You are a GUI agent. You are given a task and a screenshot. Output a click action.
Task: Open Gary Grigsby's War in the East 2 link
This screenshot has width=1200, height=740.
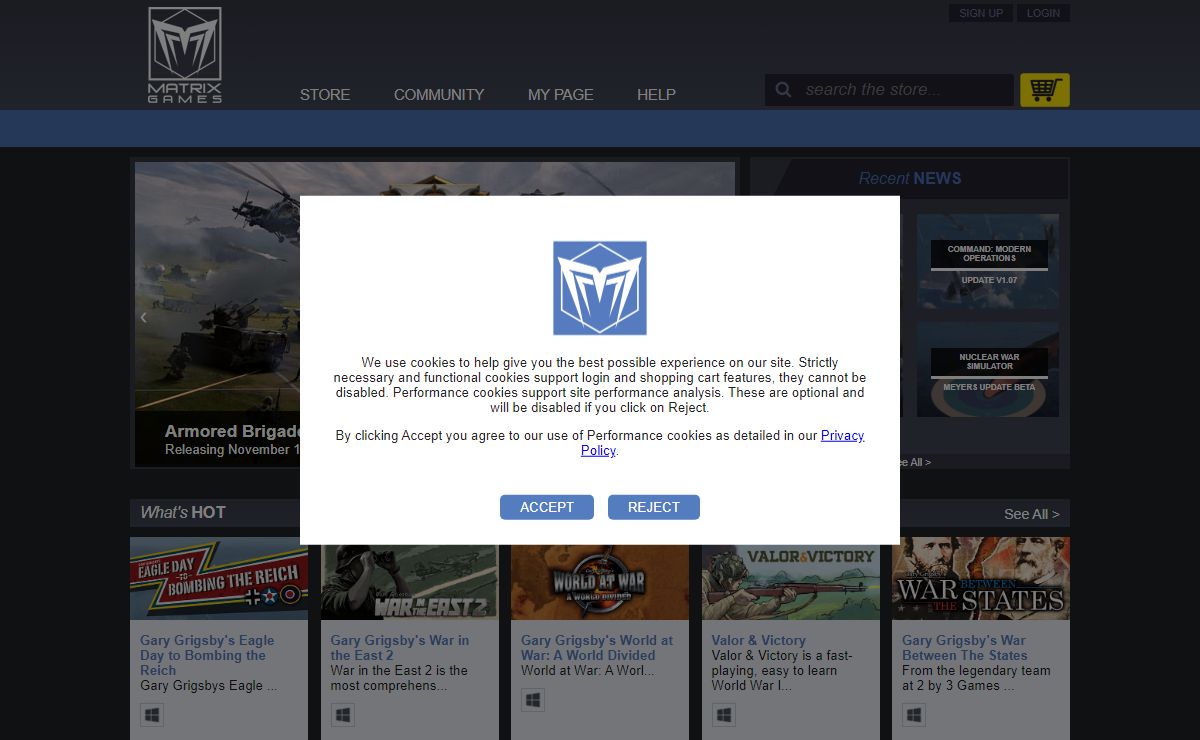[x=400, y=647]
